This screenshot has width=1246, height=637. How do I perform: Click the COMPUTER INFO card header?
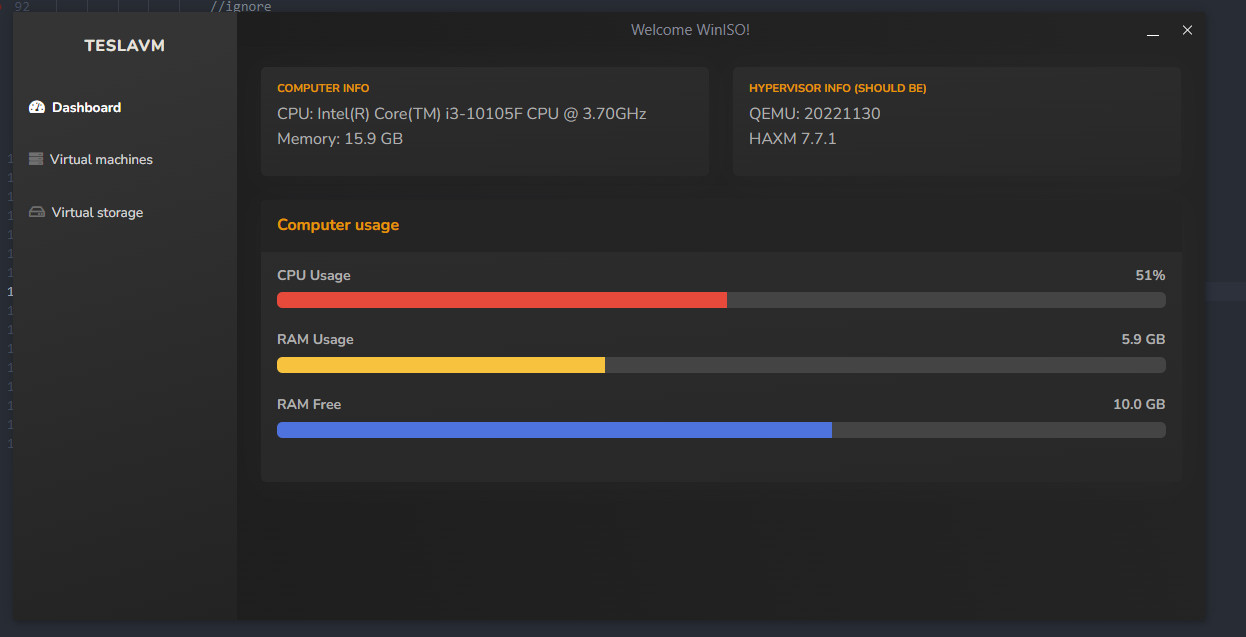point(323,88)
